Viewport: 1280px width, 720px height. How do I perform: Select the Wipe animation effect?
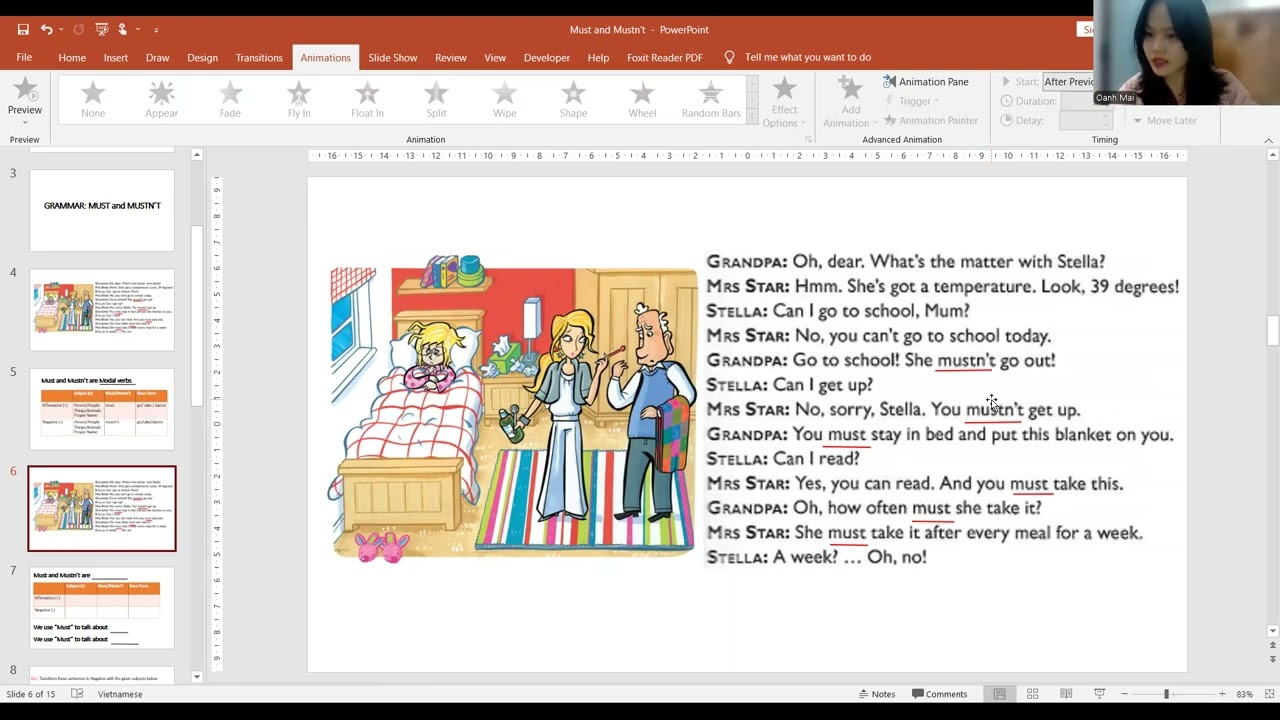coord(505,101)
